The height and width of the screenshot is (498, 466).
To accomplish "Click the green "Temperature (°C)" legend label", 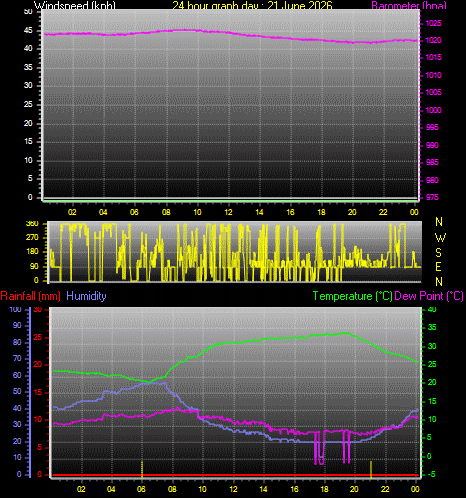I will coord(352,296).
